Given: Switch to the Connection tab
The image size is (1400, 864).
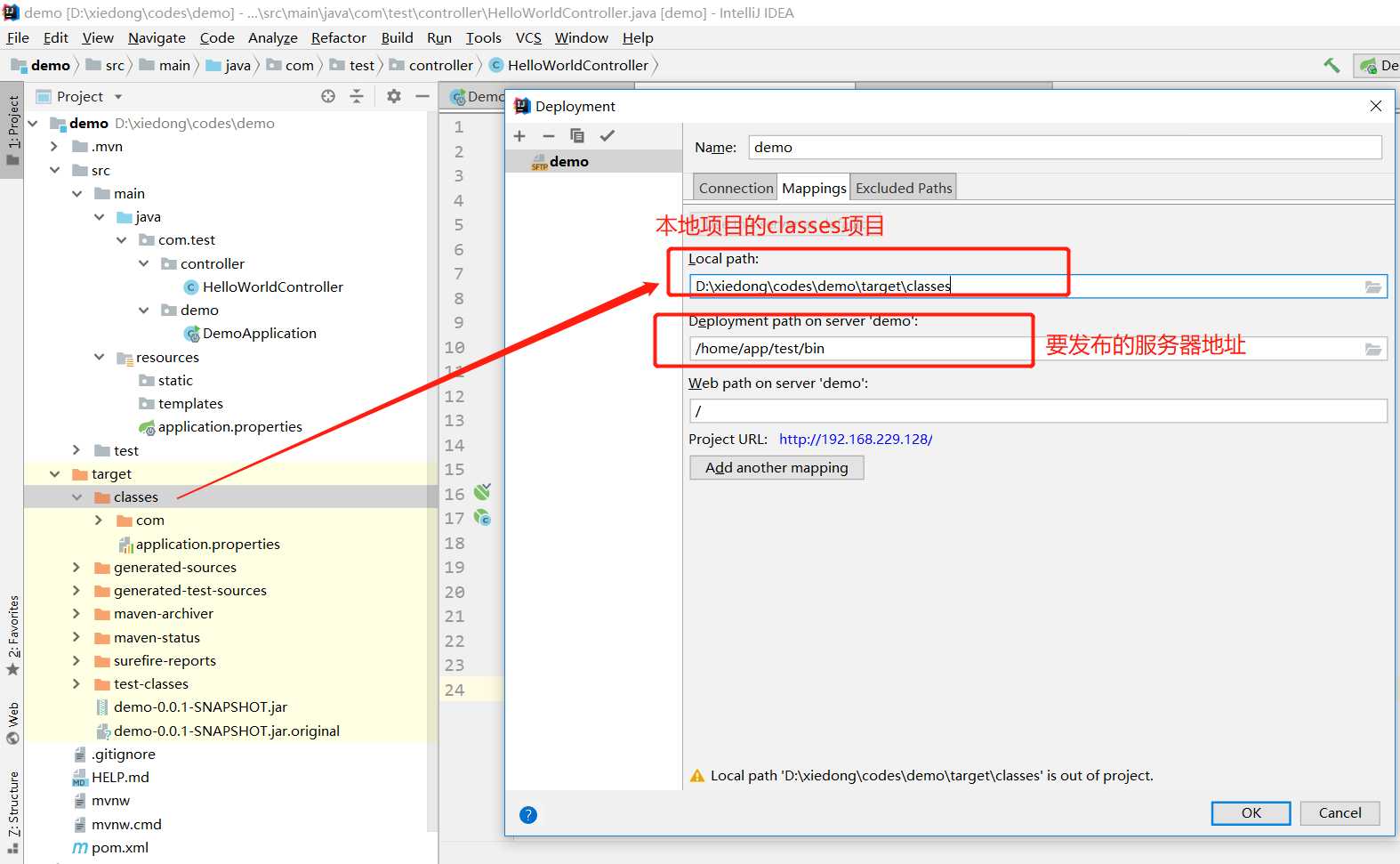Looking at the screenshot, I should 736,188.
